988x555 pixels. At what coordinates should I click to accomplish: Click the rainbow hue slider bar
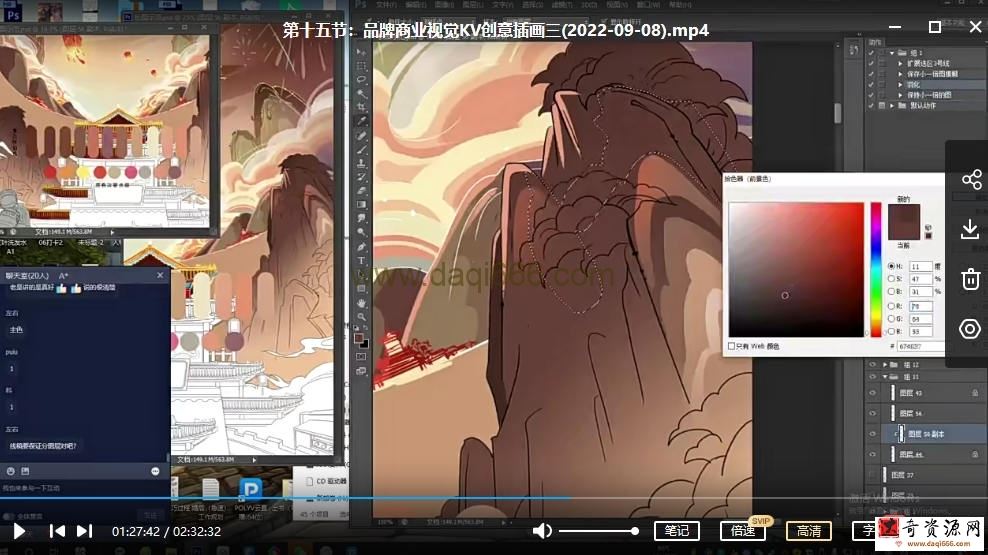[x=876, y=270]
